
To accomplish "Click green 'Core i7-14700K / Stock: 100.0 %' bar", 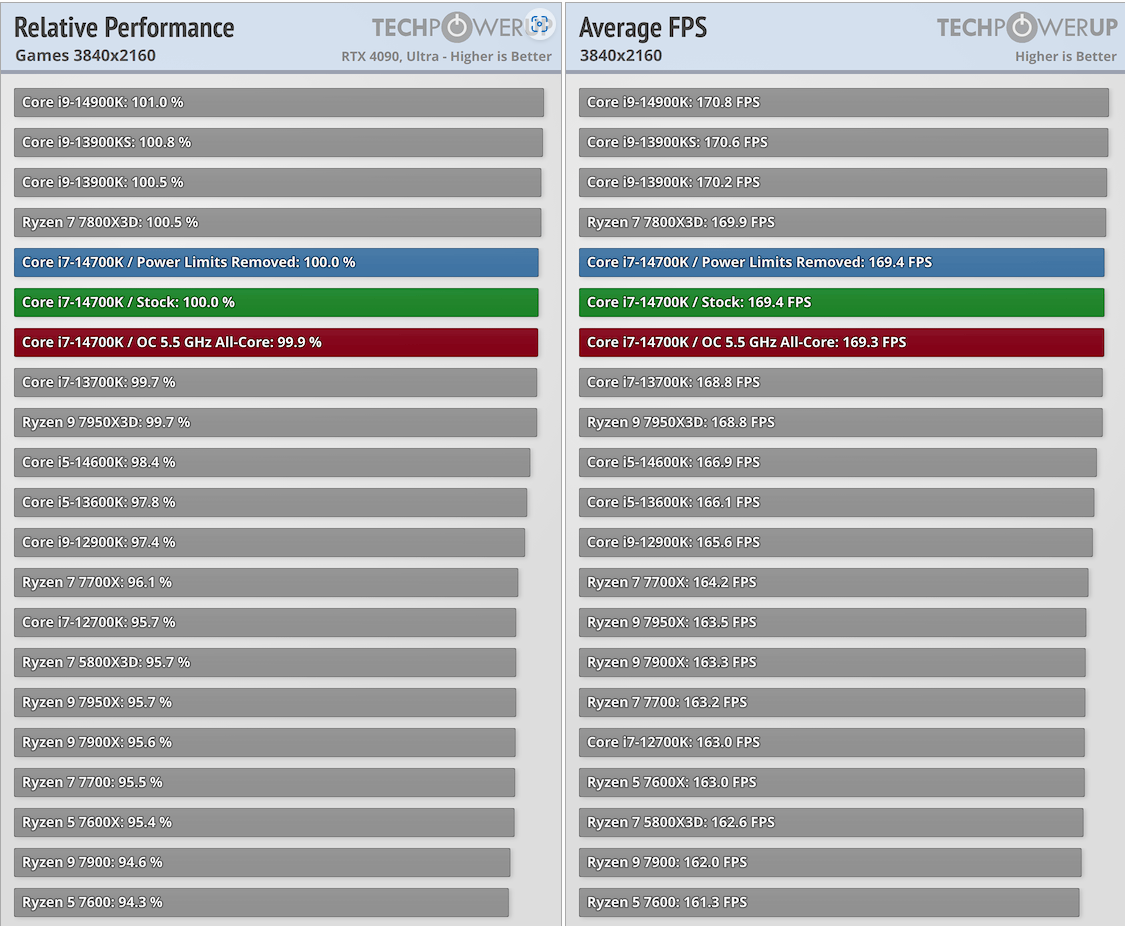I will click(x=276, y=303).
